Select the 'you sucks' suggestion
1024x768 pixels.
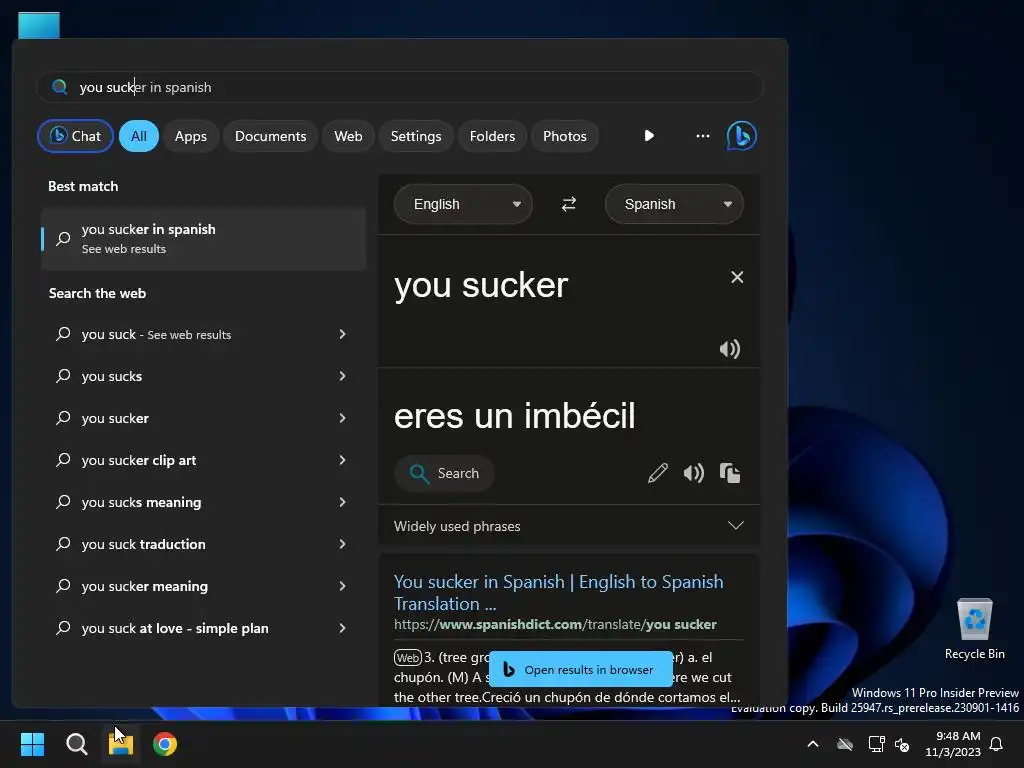(203, 376)
